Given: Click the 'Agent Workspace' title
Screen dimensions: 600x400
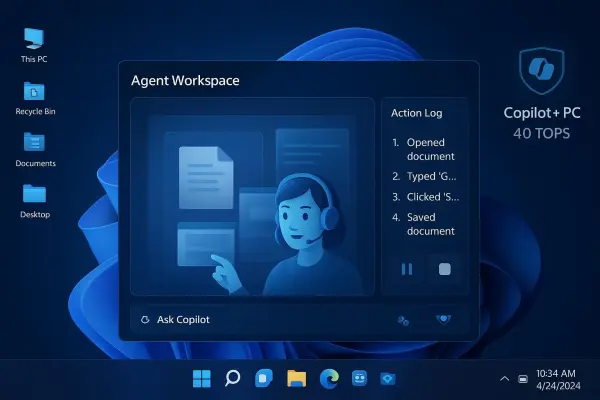Looking at the screenshot, I should click(185, 81).
